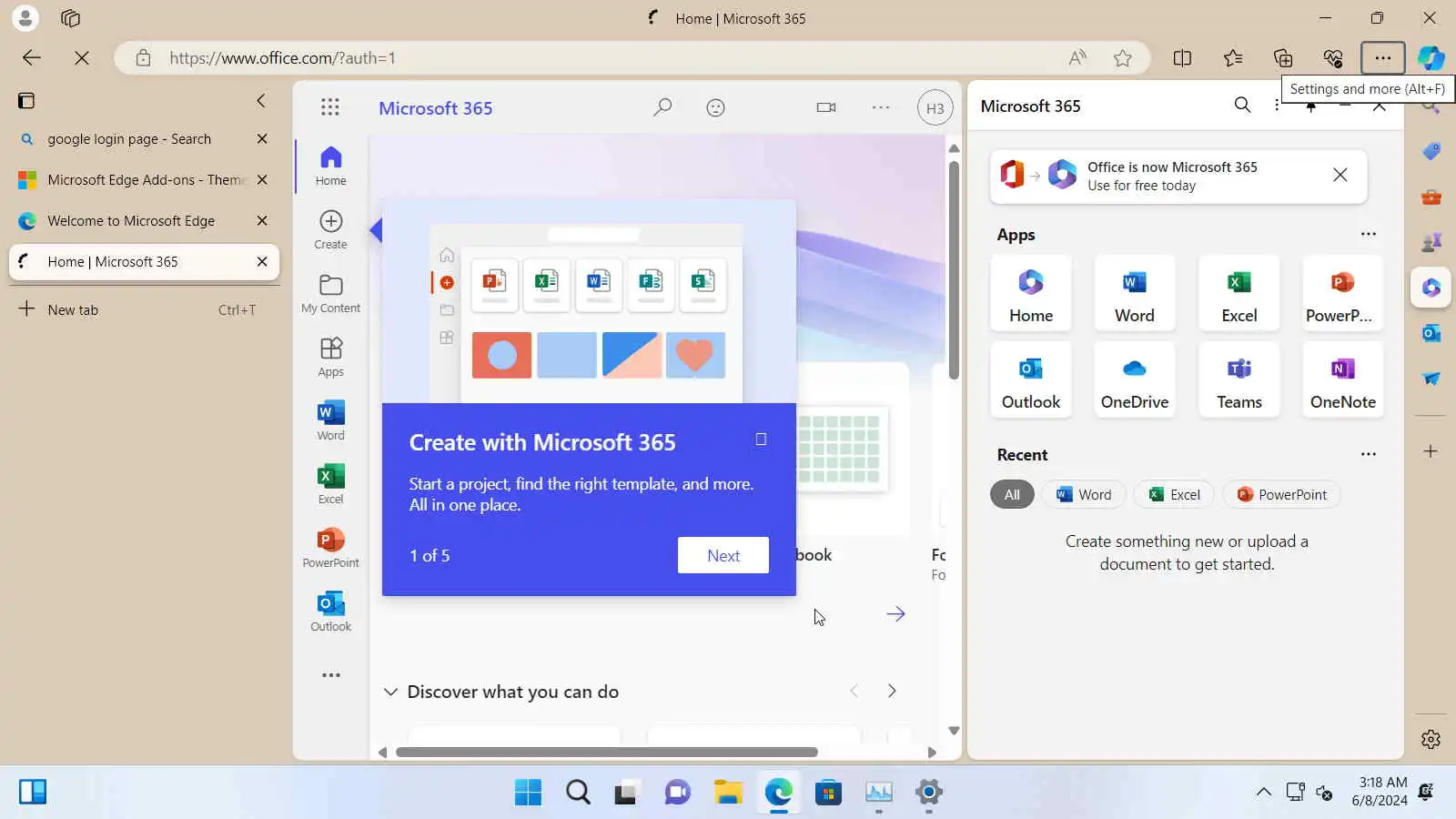The image size is (1456, 819).
Task: Click the purple right arrow below templates
Action: [895, 614]
